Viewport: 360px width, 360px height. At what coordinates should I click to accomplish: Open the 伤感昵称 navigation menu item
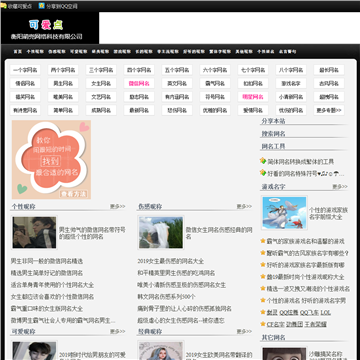click(x=57, y=52)
